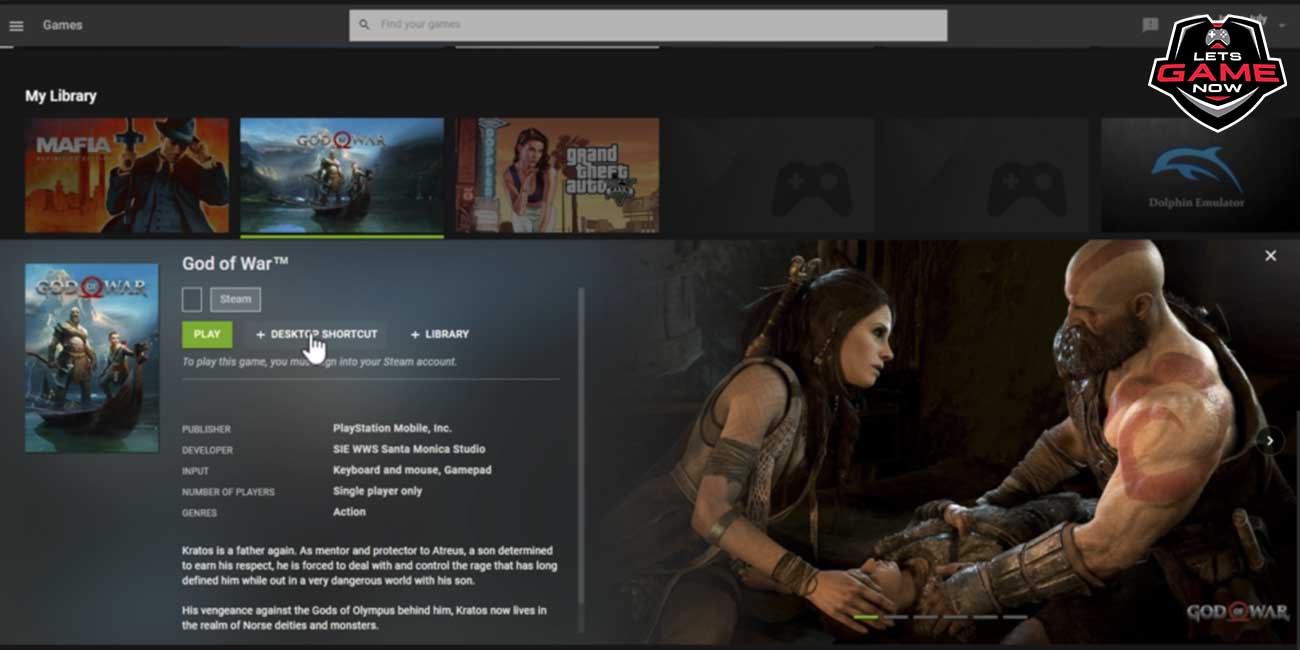The height and width of the screenshot is (650, 1300).
Task: Select the second screenshot carousel indicator
Action: 895,617
